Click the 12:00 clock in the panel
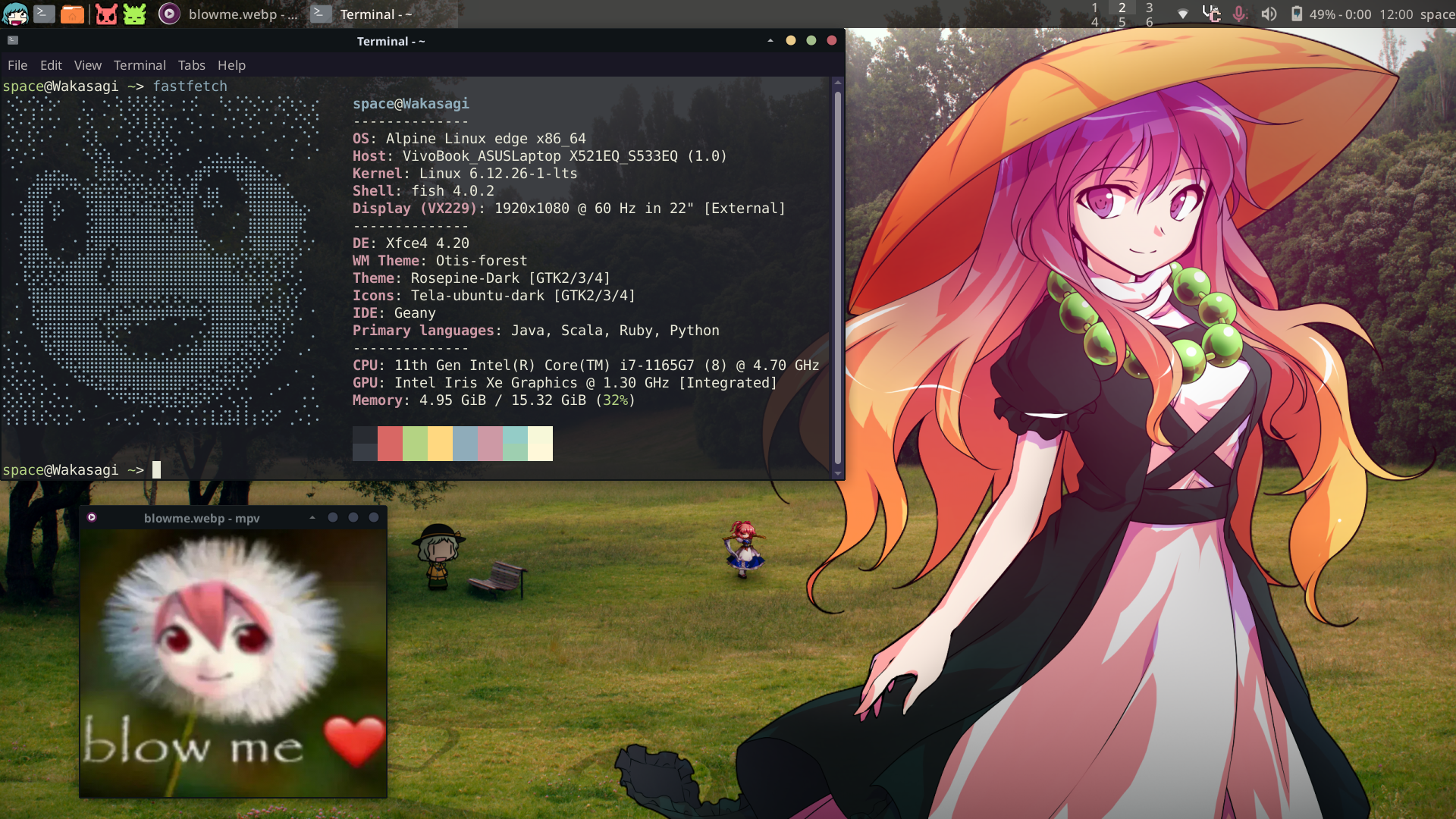Viewport: 1456px width, 819px height. point(1396,14)
